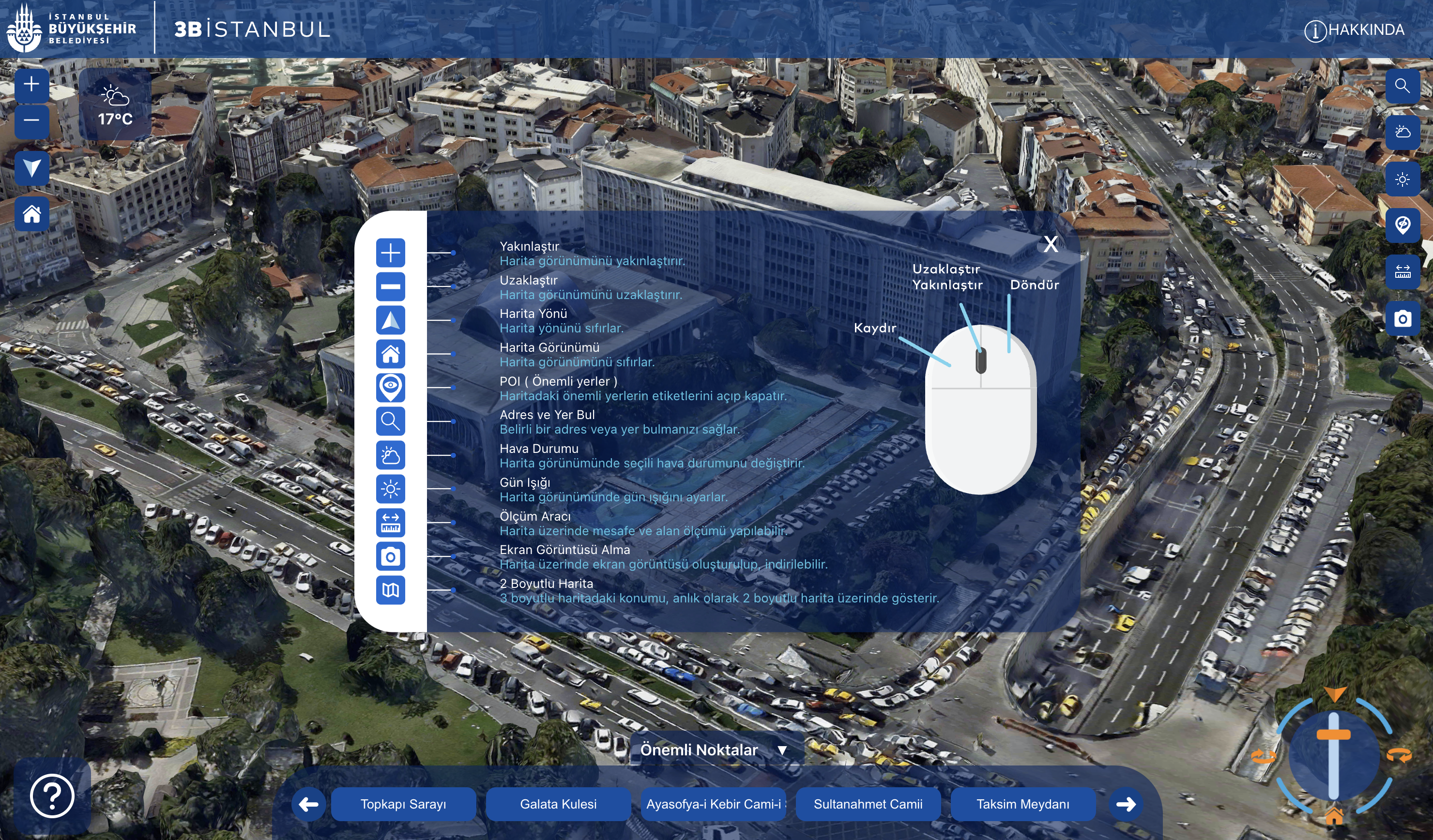Click the "POI ( Önemli yerler )" heading

pyautogui.click(x=558, y=381)
